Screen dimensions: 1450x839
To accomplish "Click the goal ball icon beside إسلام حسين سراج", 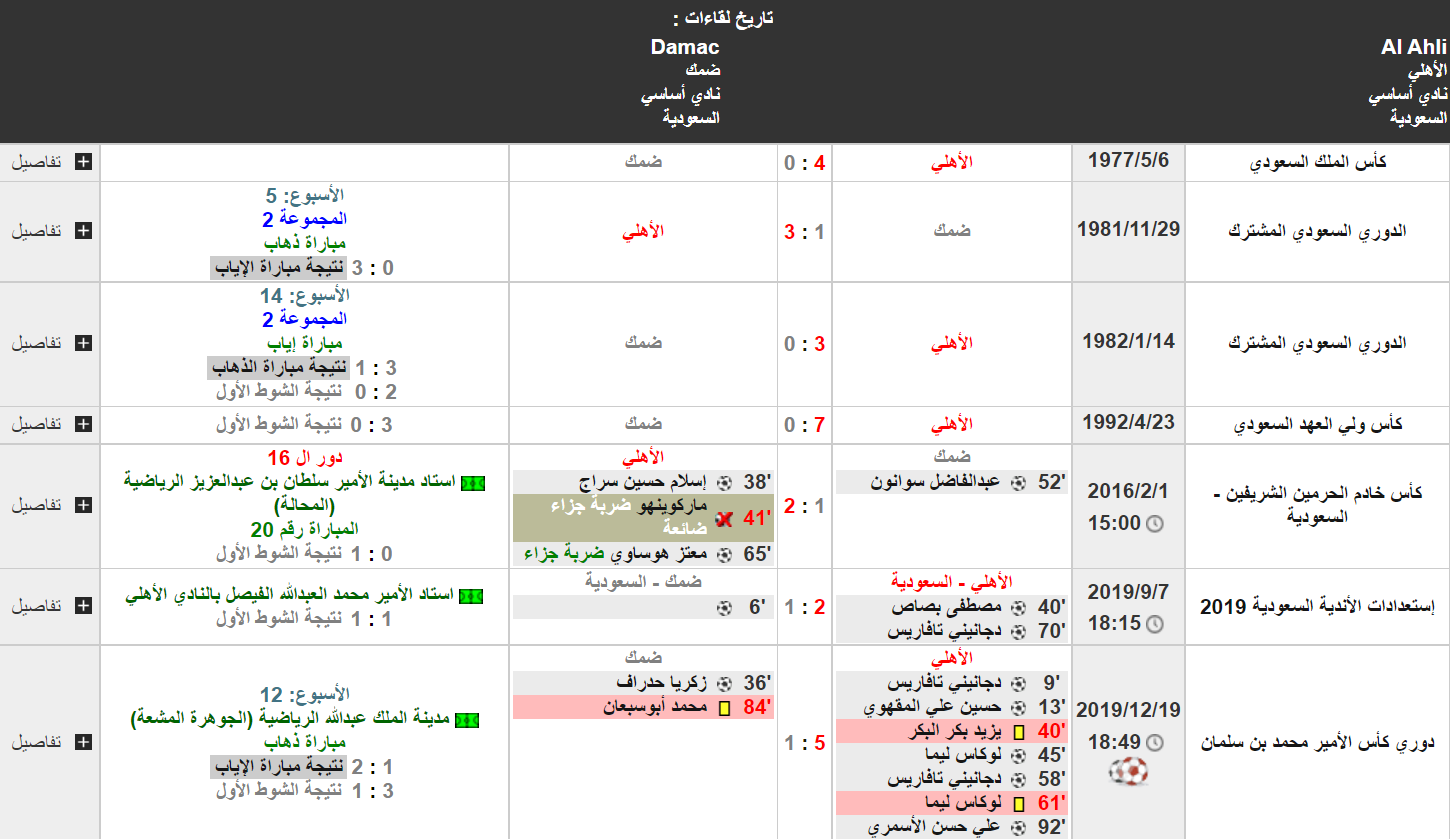I will 724,483.
